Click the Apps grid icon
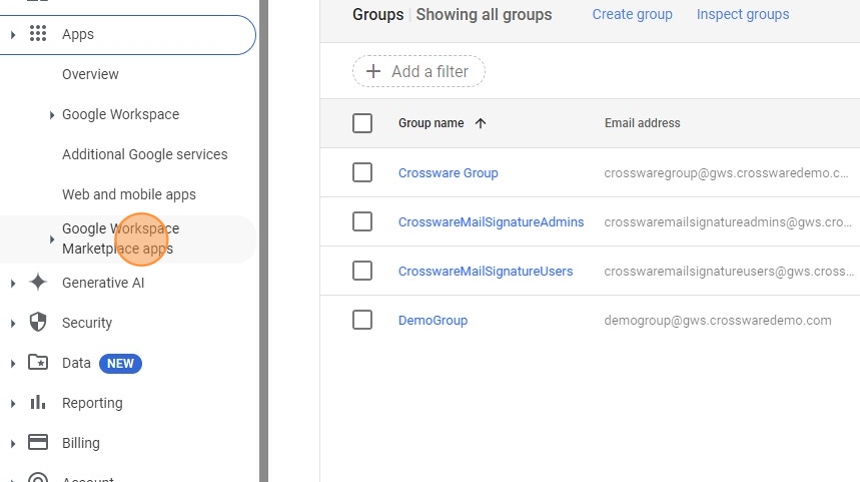 click(38, 34)
